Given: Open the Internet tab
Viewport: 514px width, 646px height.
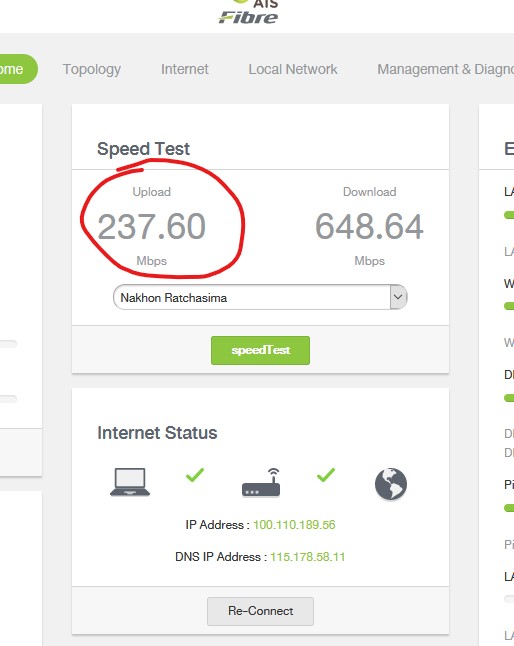Looking at the screenshot, I should (185, 69).
